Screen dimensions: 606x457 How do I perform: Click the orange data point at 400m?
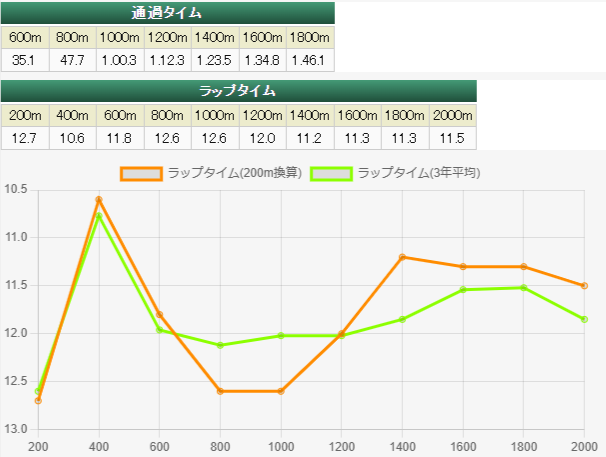(x=98, y=200)
